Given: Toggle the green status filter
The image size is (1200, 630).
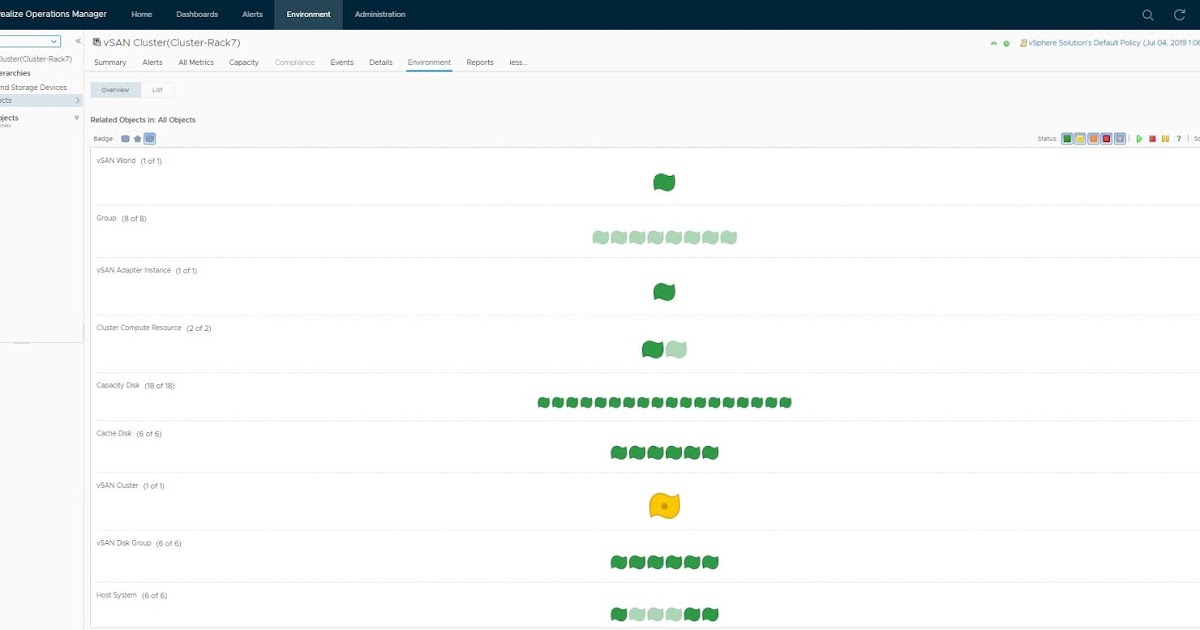Looking at the screenshot, I should click(x=1067, y=139).
